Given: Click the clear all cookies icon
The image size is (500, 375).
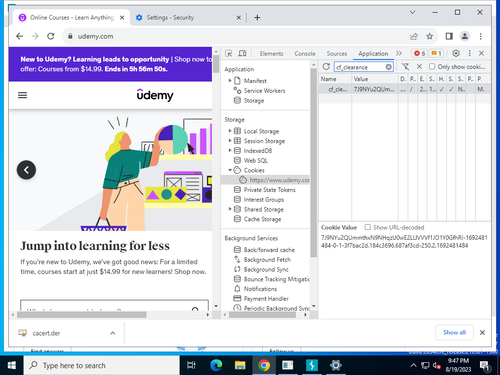Looking at the screenshot, I should [405, 67].
